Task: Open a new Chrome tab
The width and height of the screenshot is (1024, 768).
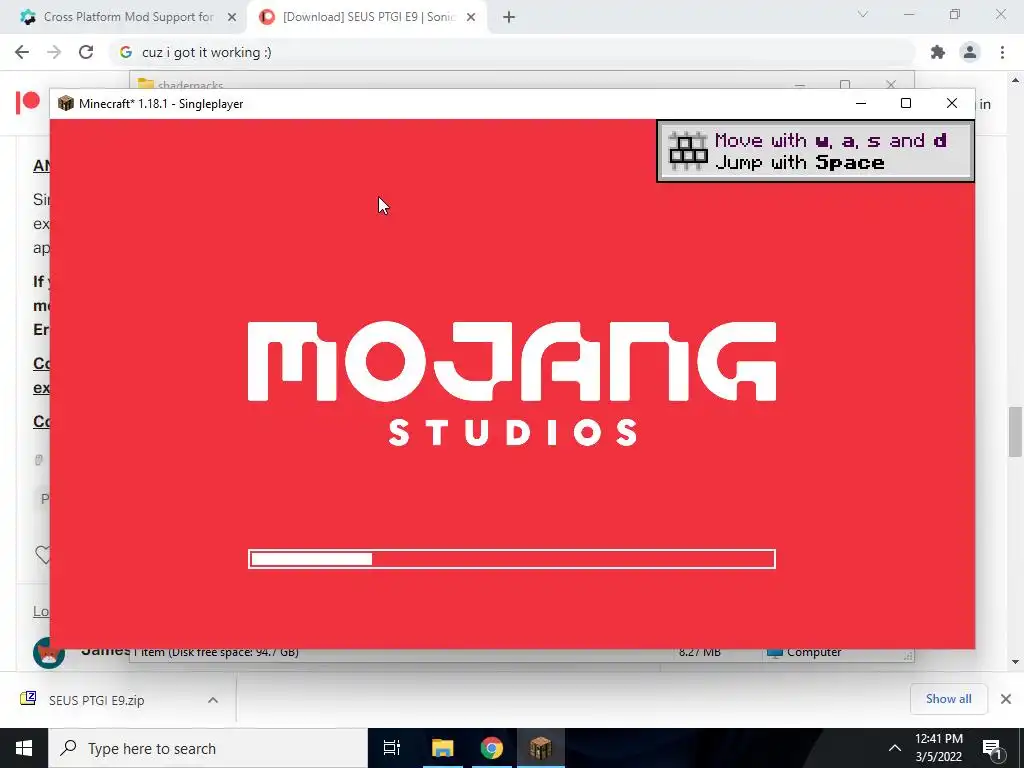Action: (509, 18)
